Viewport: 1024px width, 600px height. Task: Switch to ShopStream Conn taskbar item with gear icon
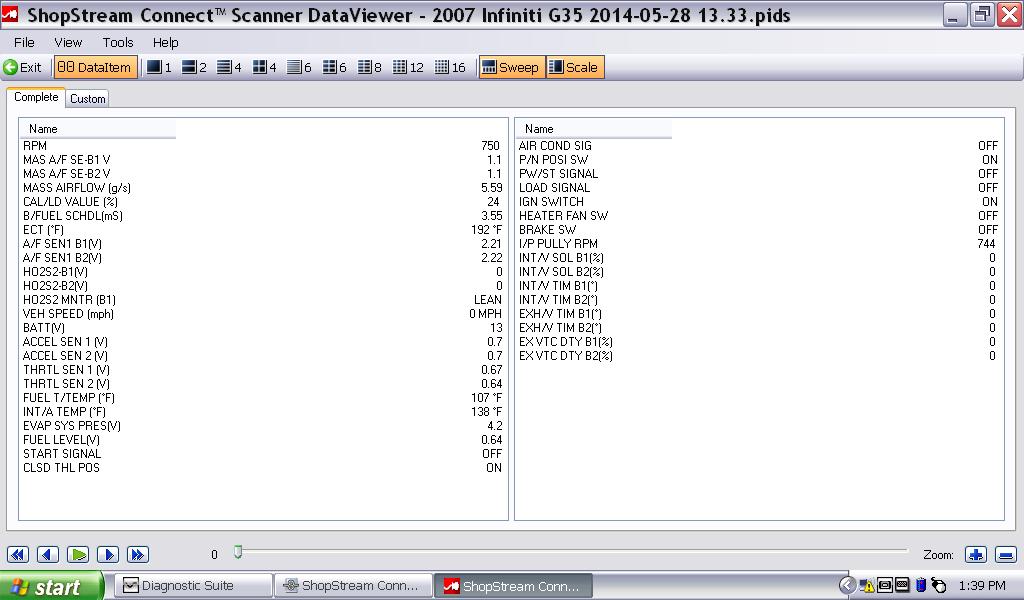[353, 586]
